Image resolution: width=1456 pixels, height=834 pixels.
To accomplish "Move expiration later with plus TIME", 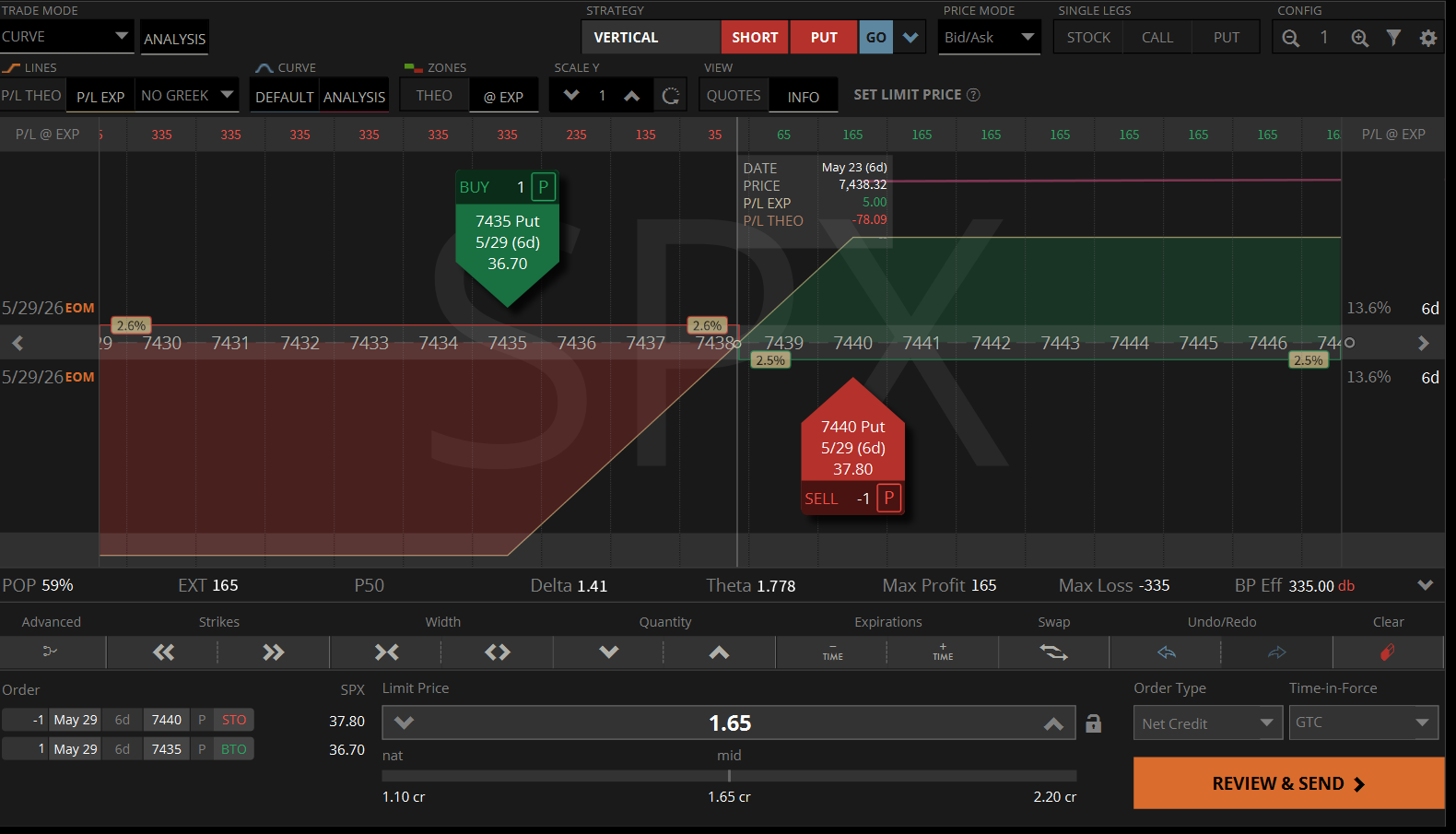I will tap(943, 652).
